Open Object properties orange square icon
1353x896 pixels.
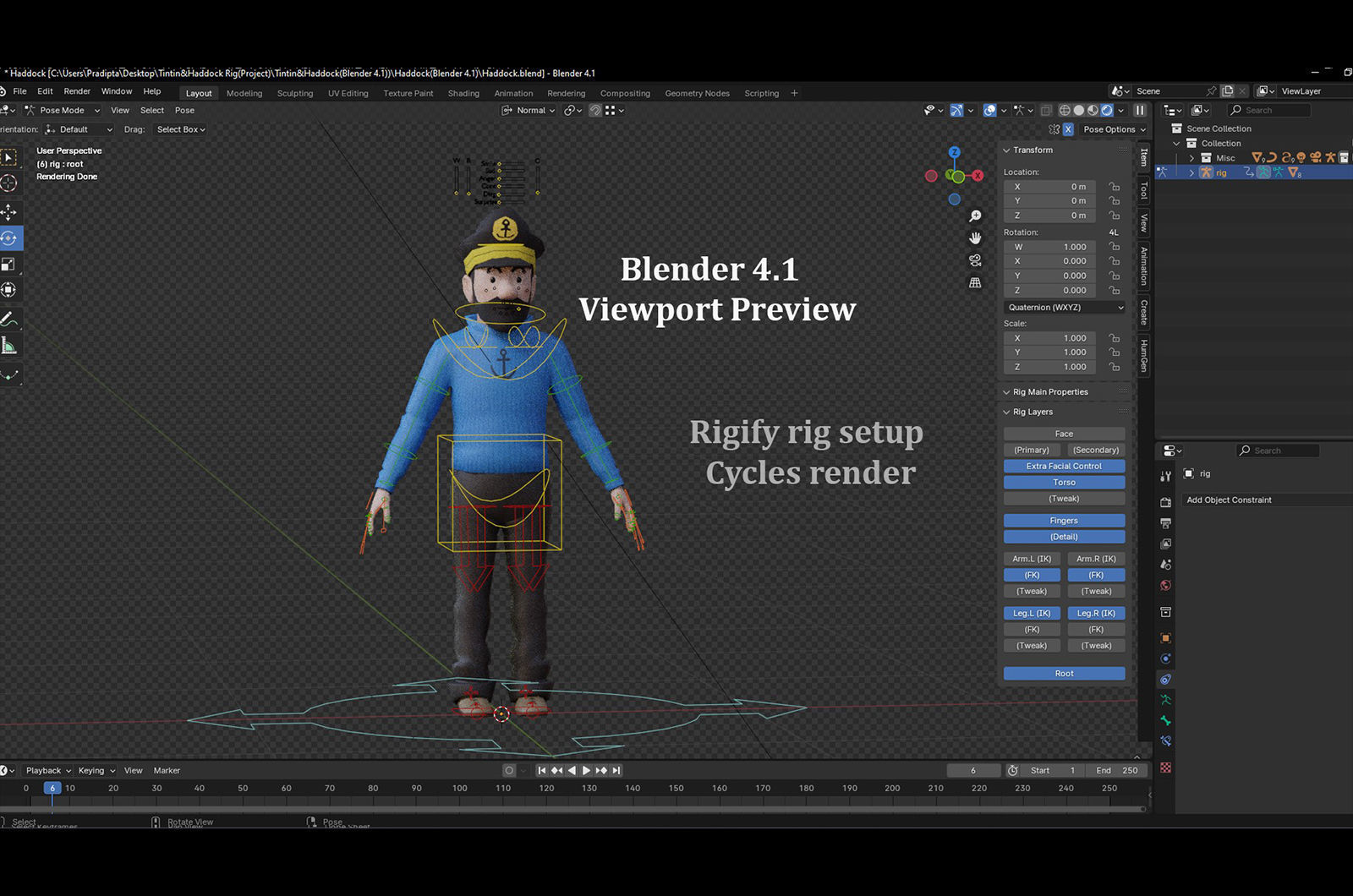(1165, 637)
